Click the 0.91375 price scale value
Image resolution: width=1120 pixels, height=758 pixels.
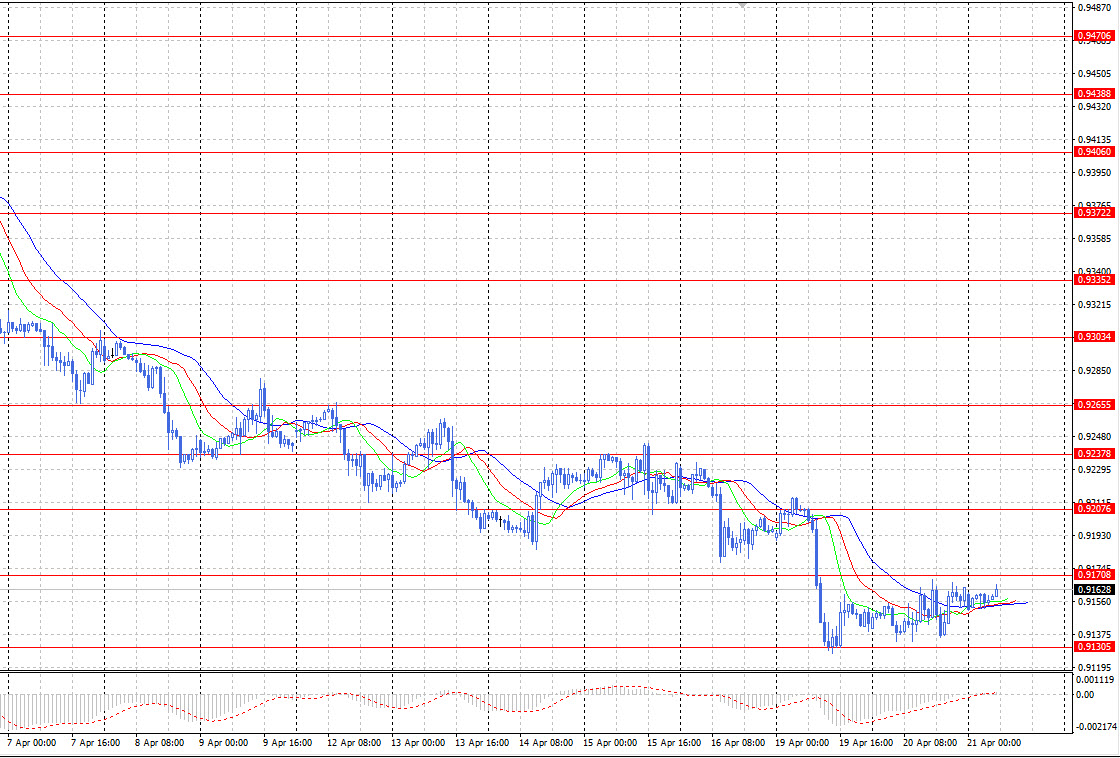(x=1094, y=634)
